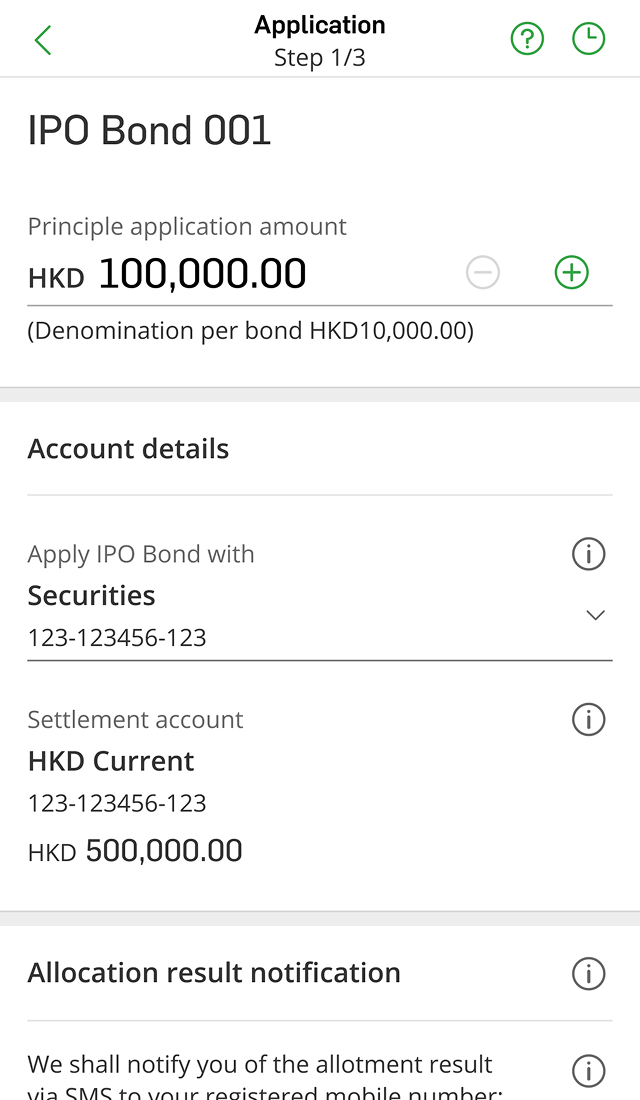
Task: Tap the Allocation result notification heading
Action: pos(214,973)
